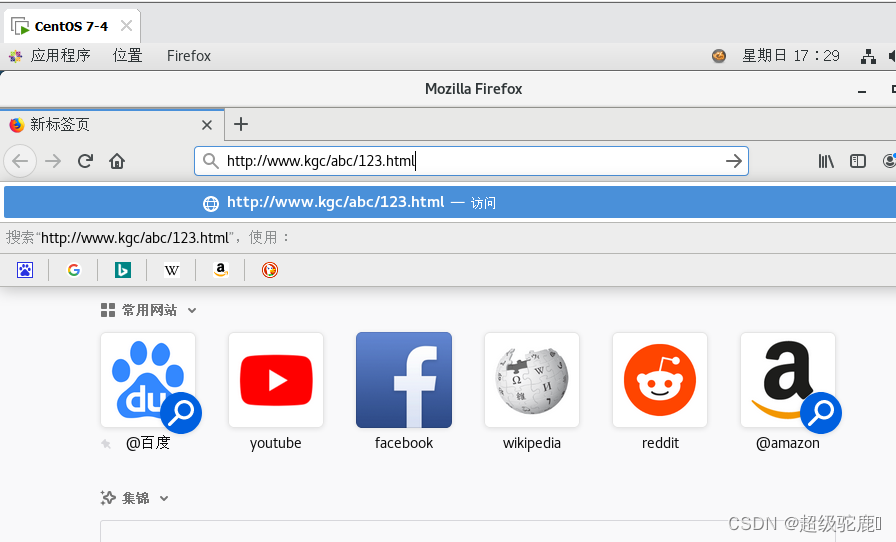The width and height of the screenshot is (896, 542).
Task: Close the CentOS 7-4 VM tab
Action: coord(127,26)
